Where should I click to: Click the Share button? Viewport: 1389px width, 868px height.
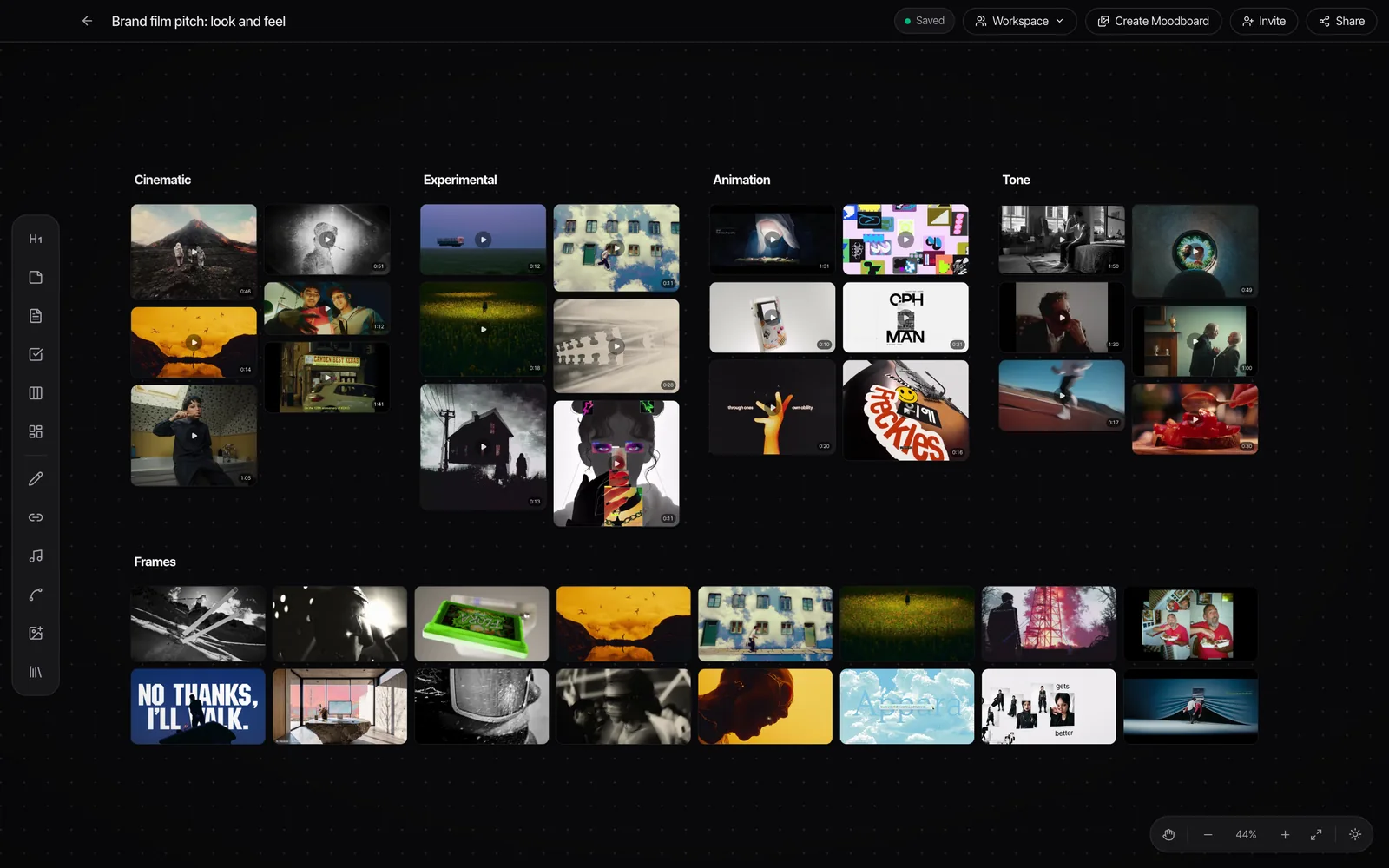(1341, 21)
